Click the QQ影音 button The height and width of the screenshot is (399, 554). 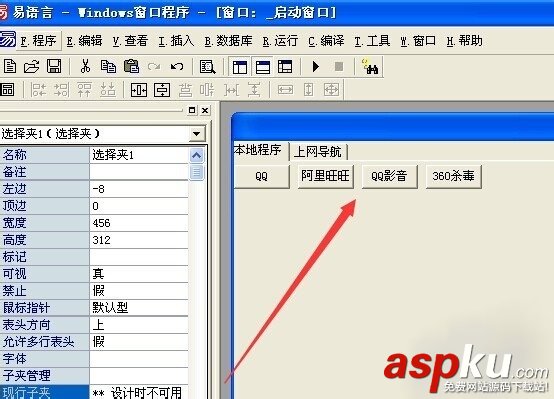coord(389,176)
